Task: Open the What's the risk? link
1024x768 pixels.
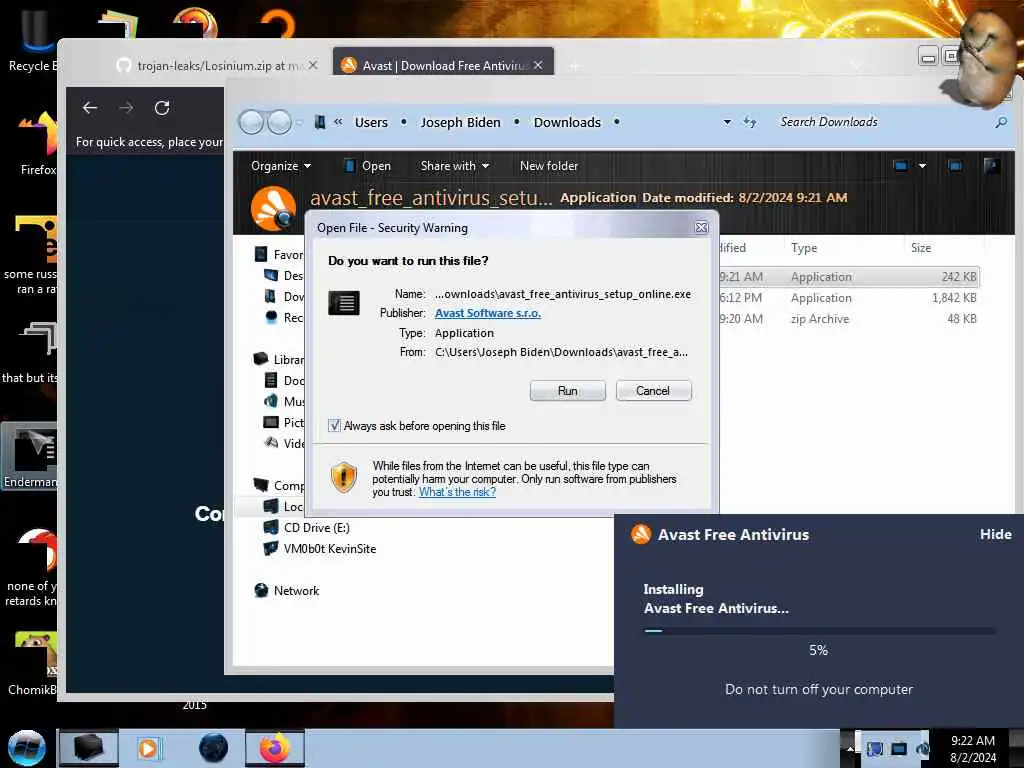Action: pos(457,492)
